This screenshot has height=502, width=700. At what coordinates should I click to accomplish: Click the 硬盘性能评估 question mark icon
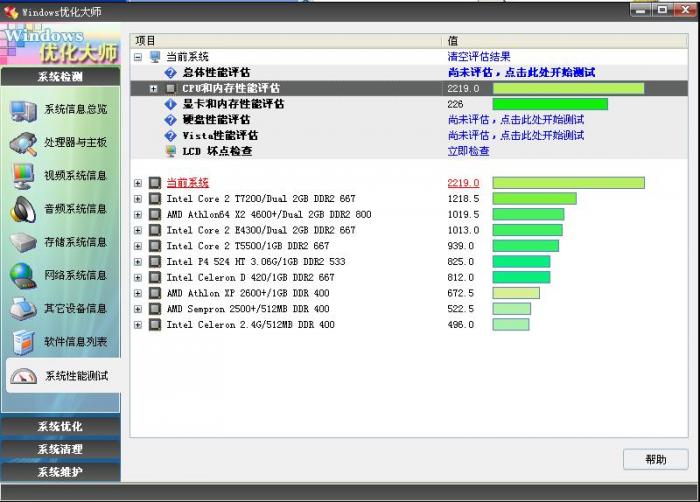[x=170, y=120]
